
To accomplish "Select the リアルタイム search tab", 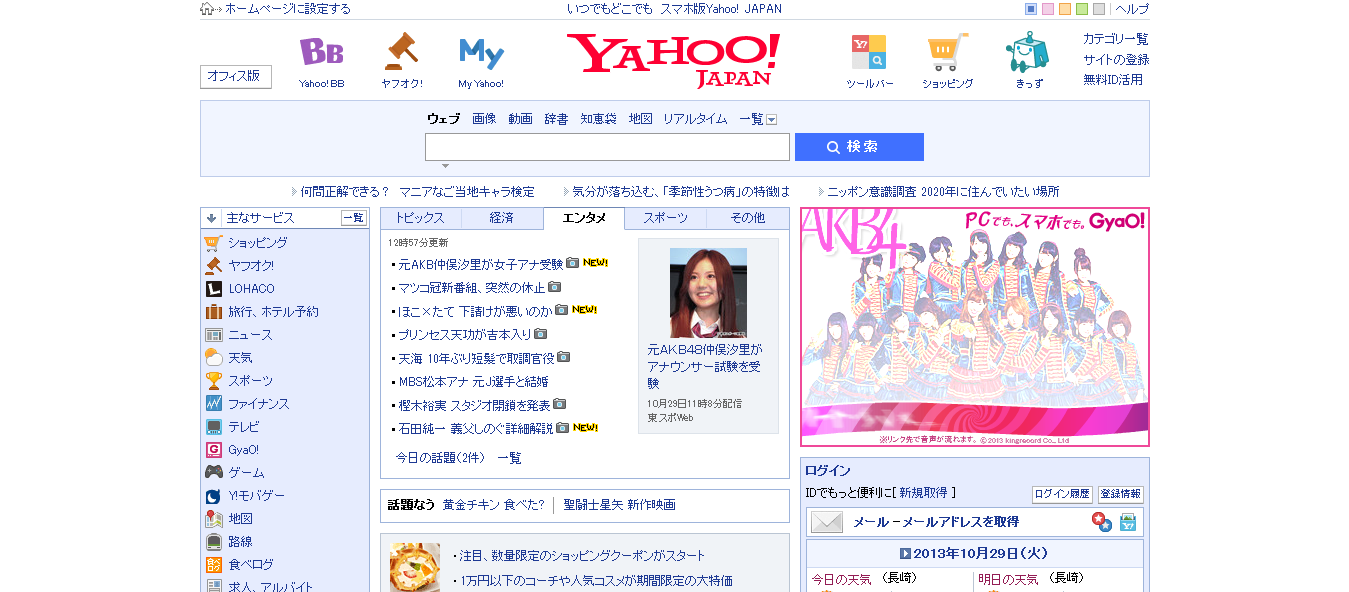I will point(695,119).
